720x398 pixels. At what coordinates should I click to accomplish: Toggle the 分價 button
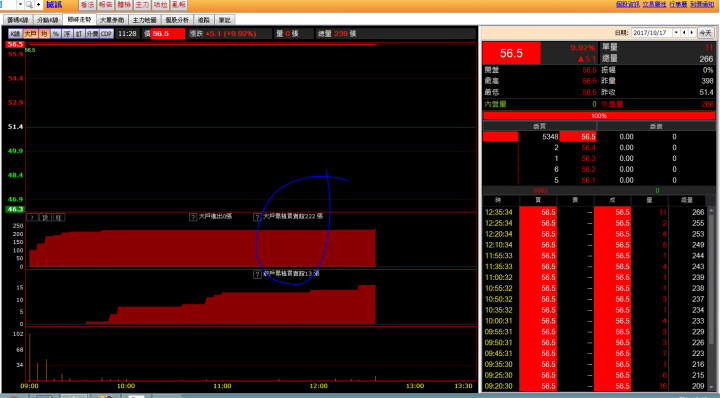coord(92,34)
